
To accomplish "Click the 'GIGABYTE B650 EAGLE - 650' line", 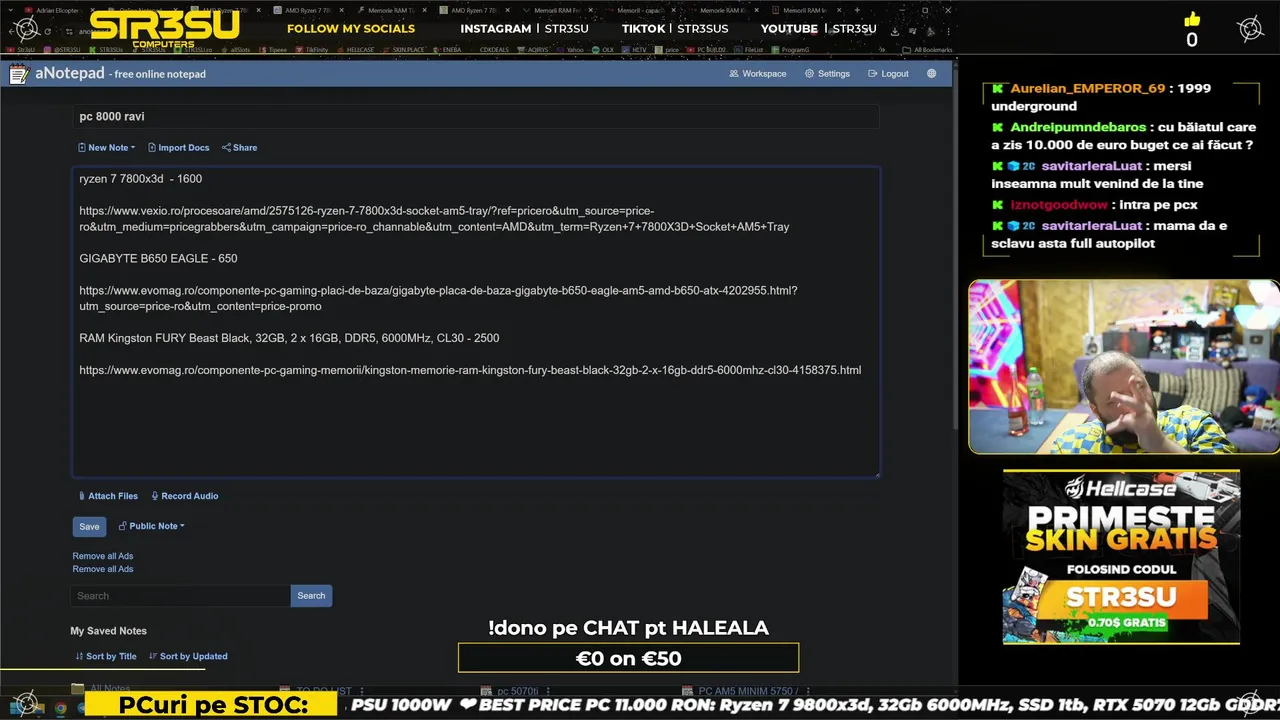I will point(158,259).
